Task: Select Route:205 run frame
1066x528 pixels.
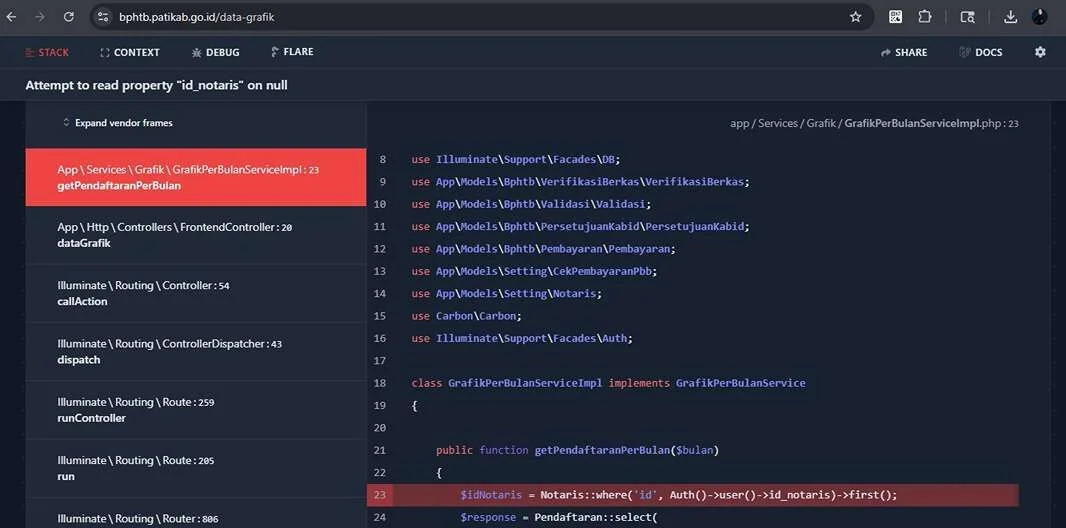Action: (196, 469)
